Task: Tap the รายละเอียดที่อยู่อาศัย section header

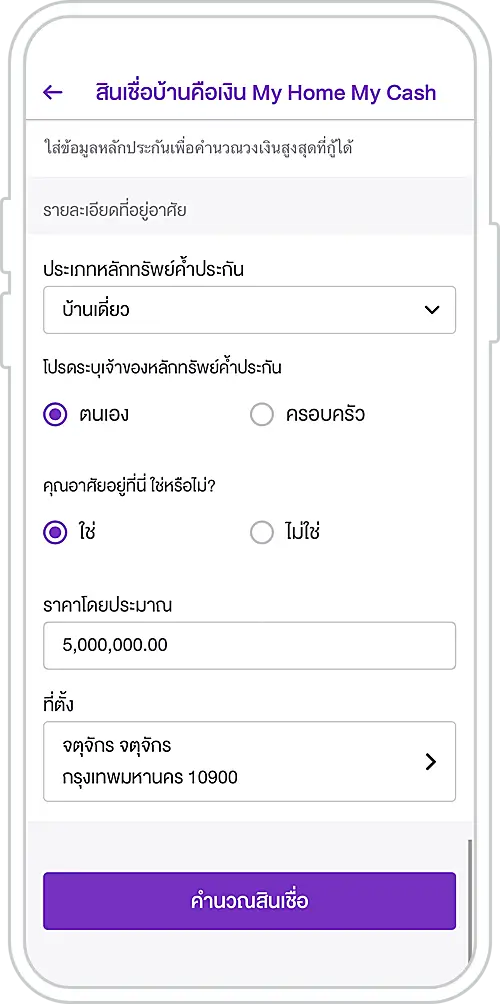Action: (115, 209)
